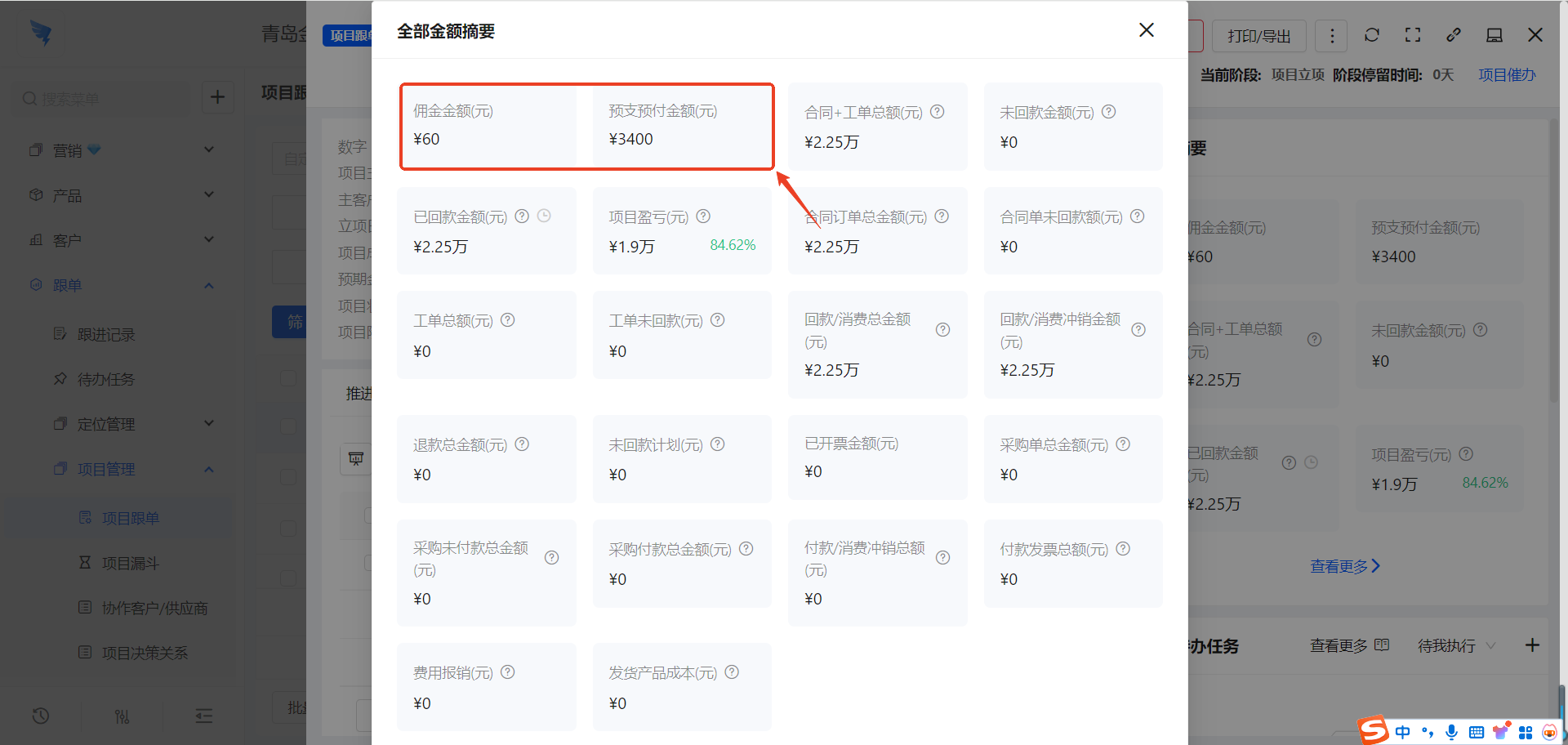Collapse the 项目管理 sidebar section
Viewport: 1568px width, 745px height.
tap(208, 469)
